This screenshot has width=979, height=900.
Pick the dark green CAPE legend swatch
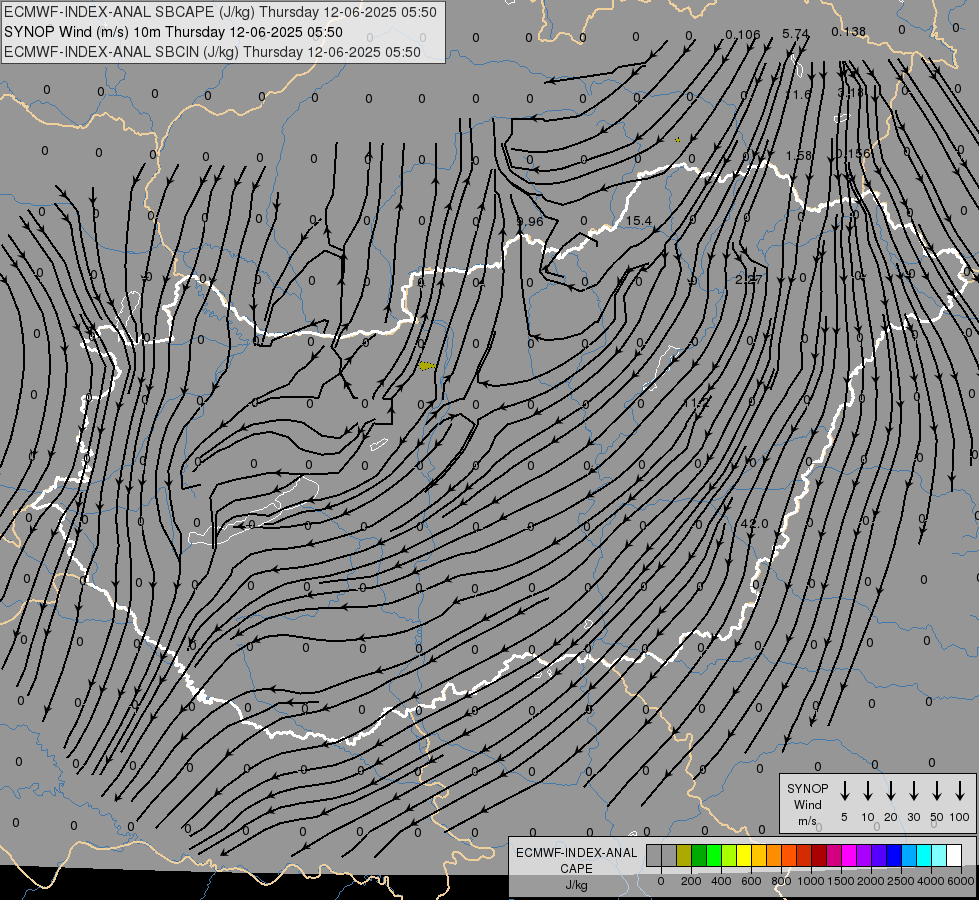[699, 855]
